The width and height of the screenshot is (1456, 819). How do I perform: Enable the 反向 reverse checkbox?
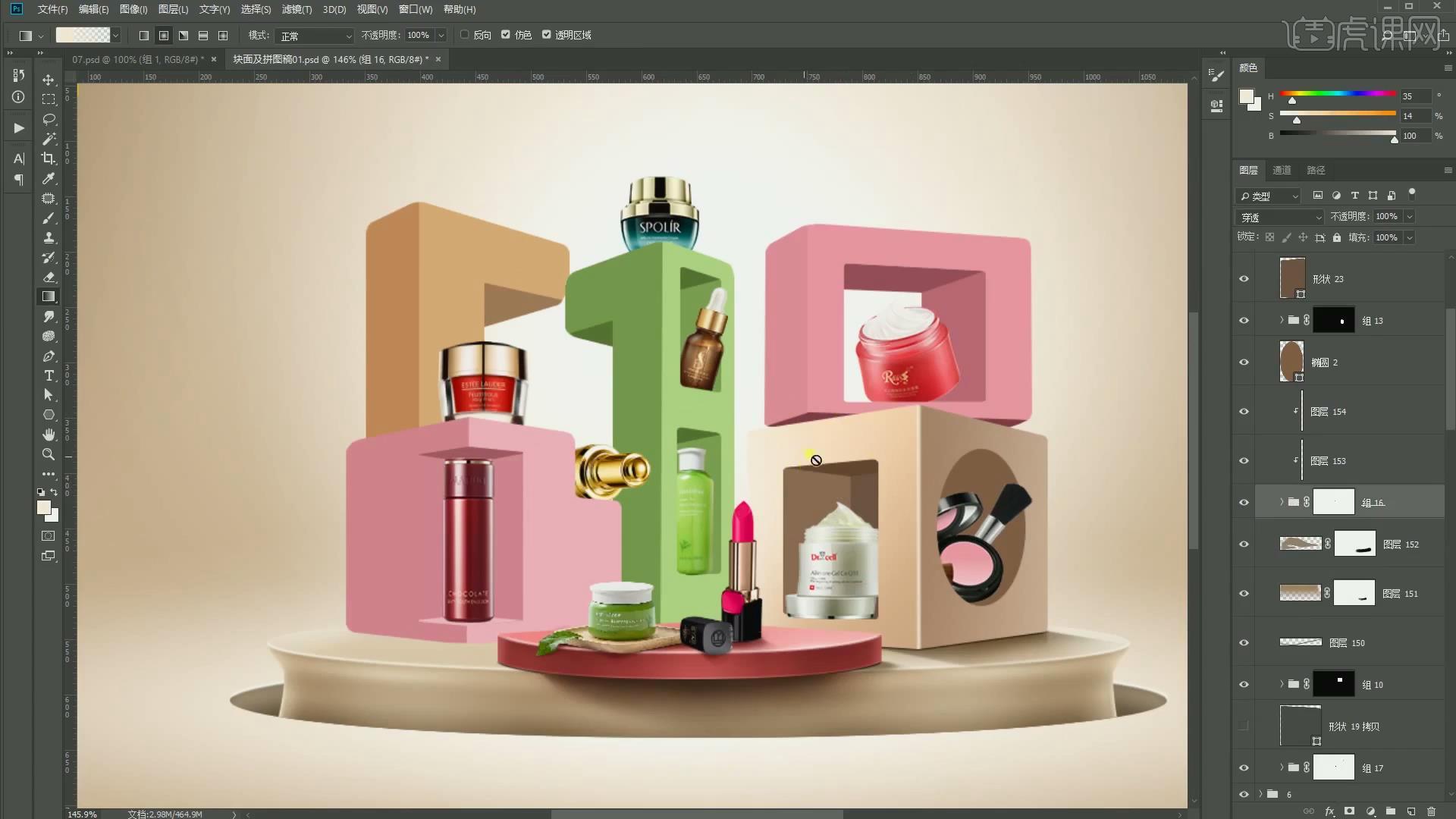point(465,35)
